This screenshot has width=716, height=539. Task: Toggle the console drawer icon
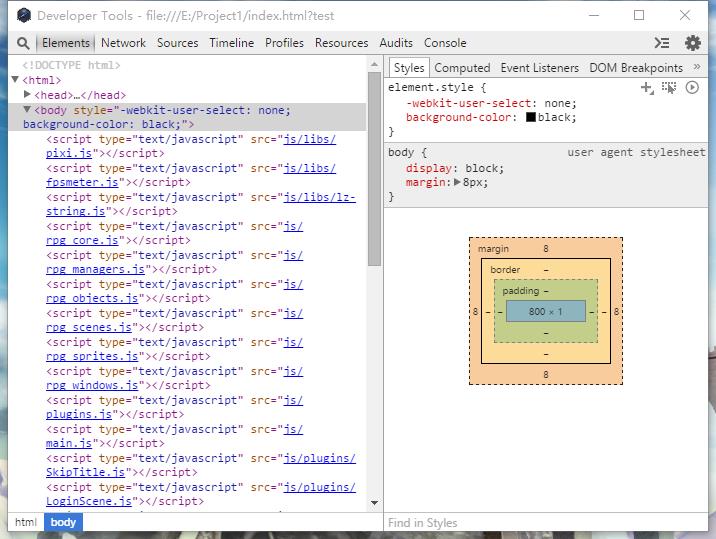click(x=662, y=43)
